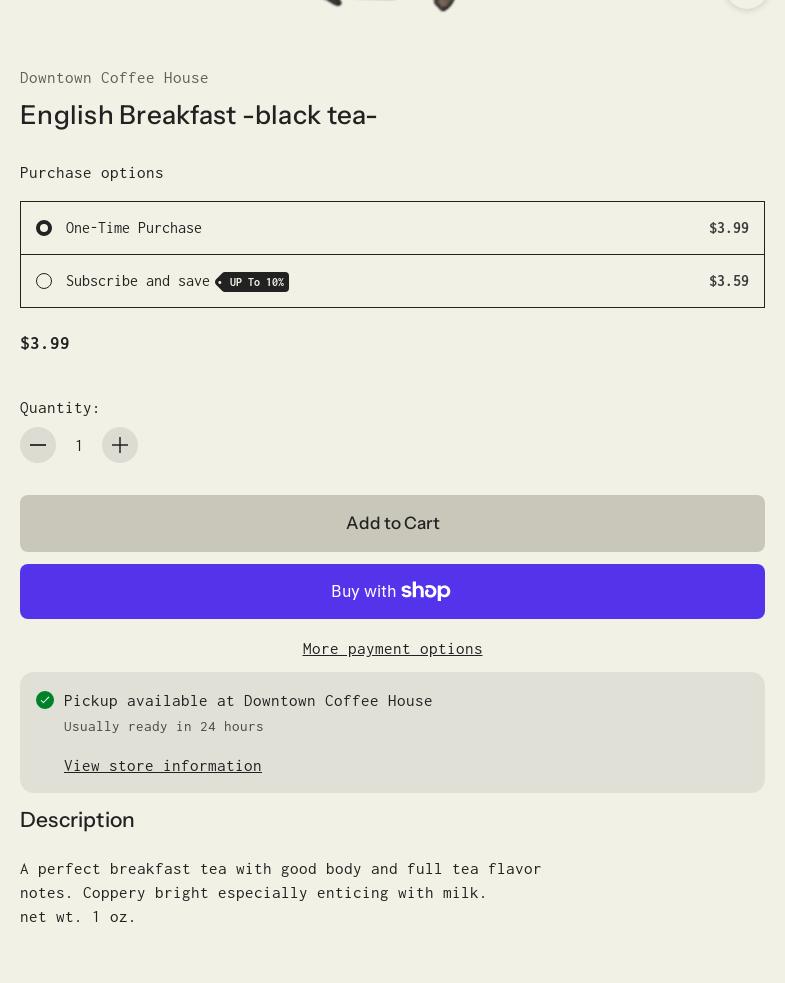The height and width of the screenshot is (983, 785).
Task: Choose the Subscribe and save radio option
Action: (x=44, y=281)
